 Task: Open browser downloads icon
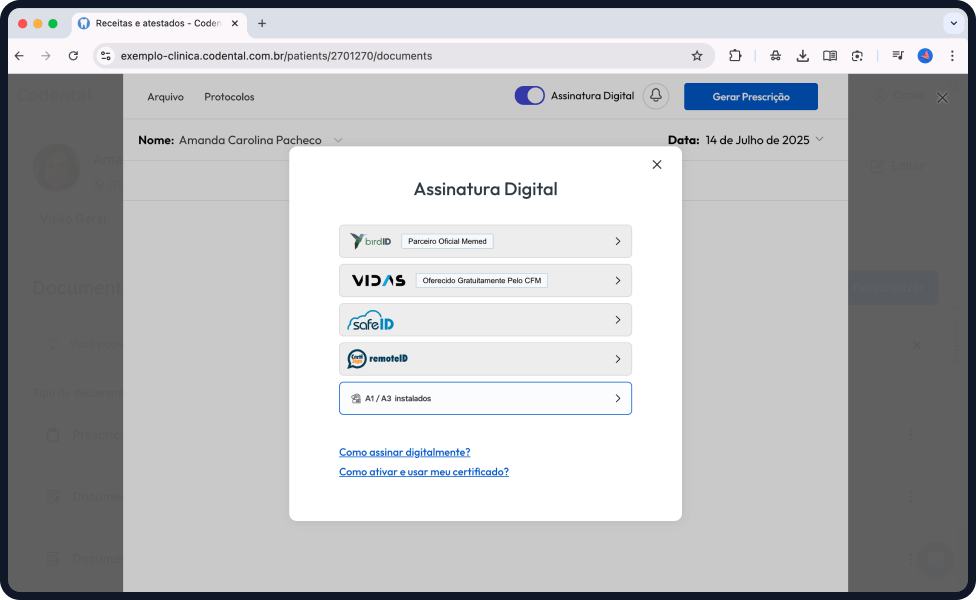[803, 56]
